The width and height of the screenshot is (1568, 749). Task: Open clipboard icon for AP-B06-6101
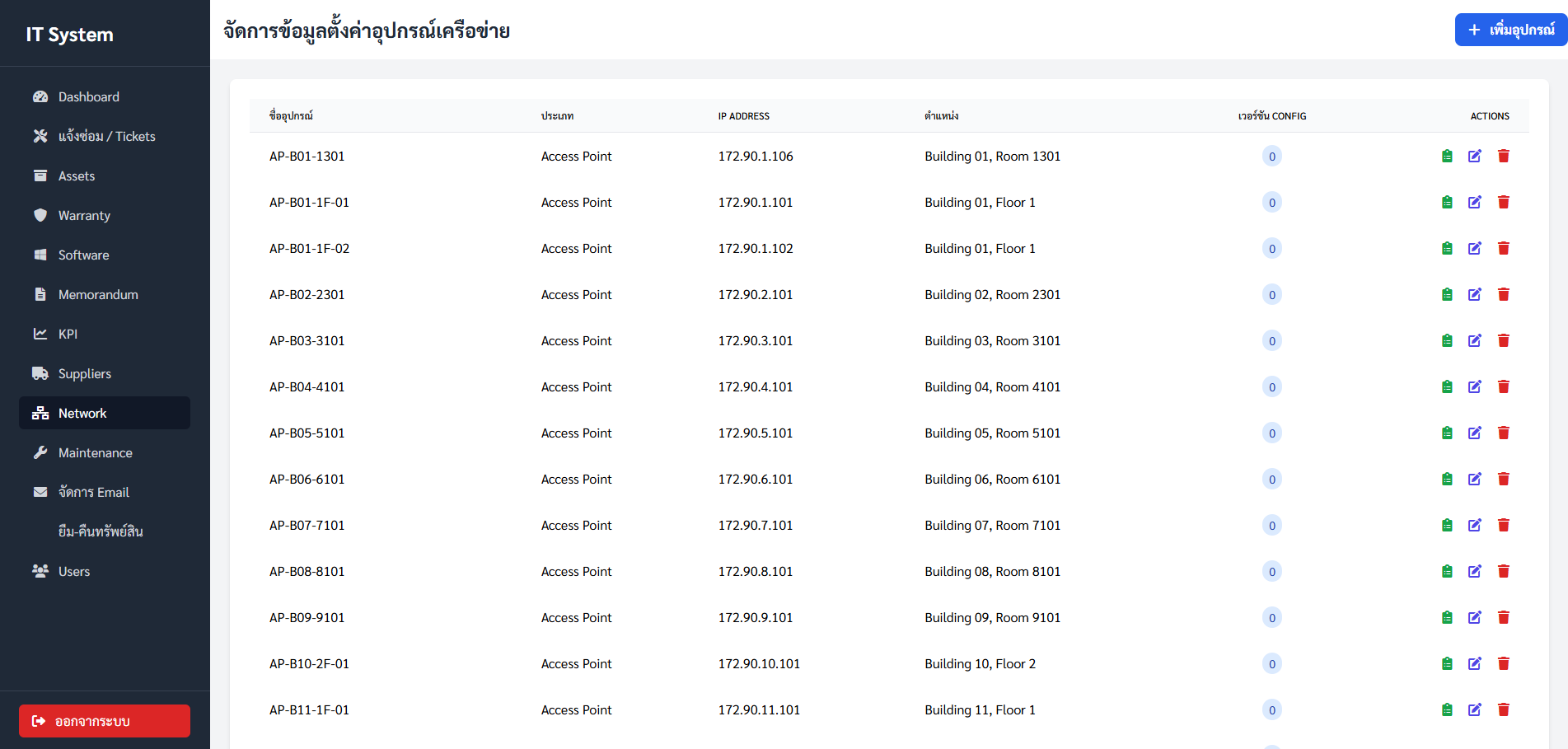[x=1447, y=479]
